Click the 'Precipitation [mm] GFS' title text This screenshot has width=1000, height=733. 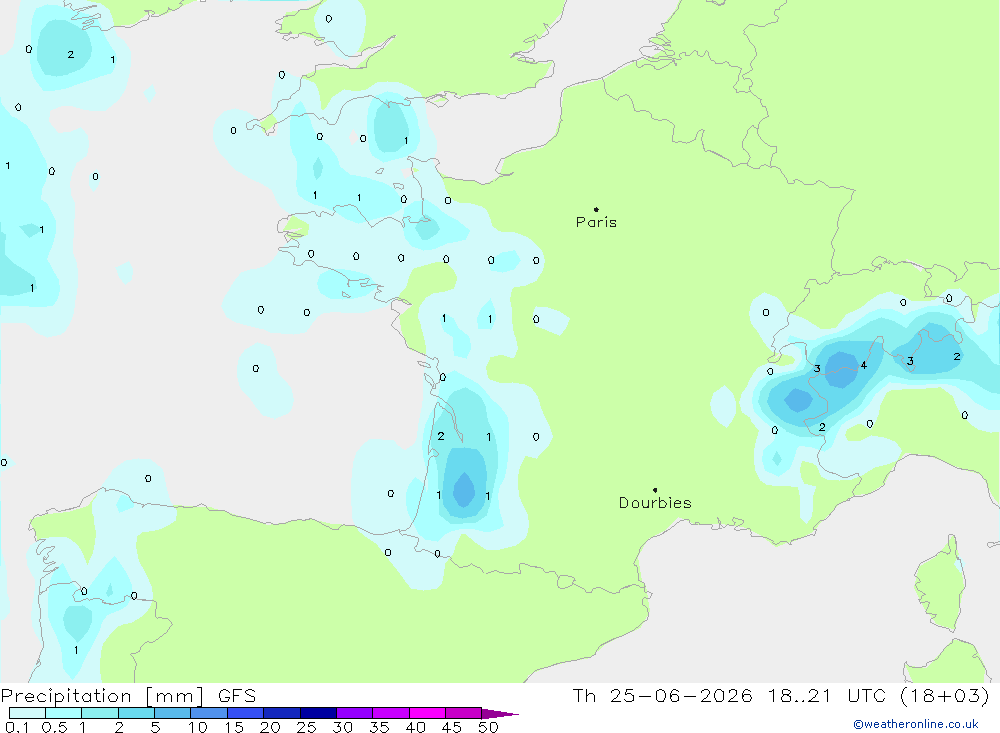128,695
